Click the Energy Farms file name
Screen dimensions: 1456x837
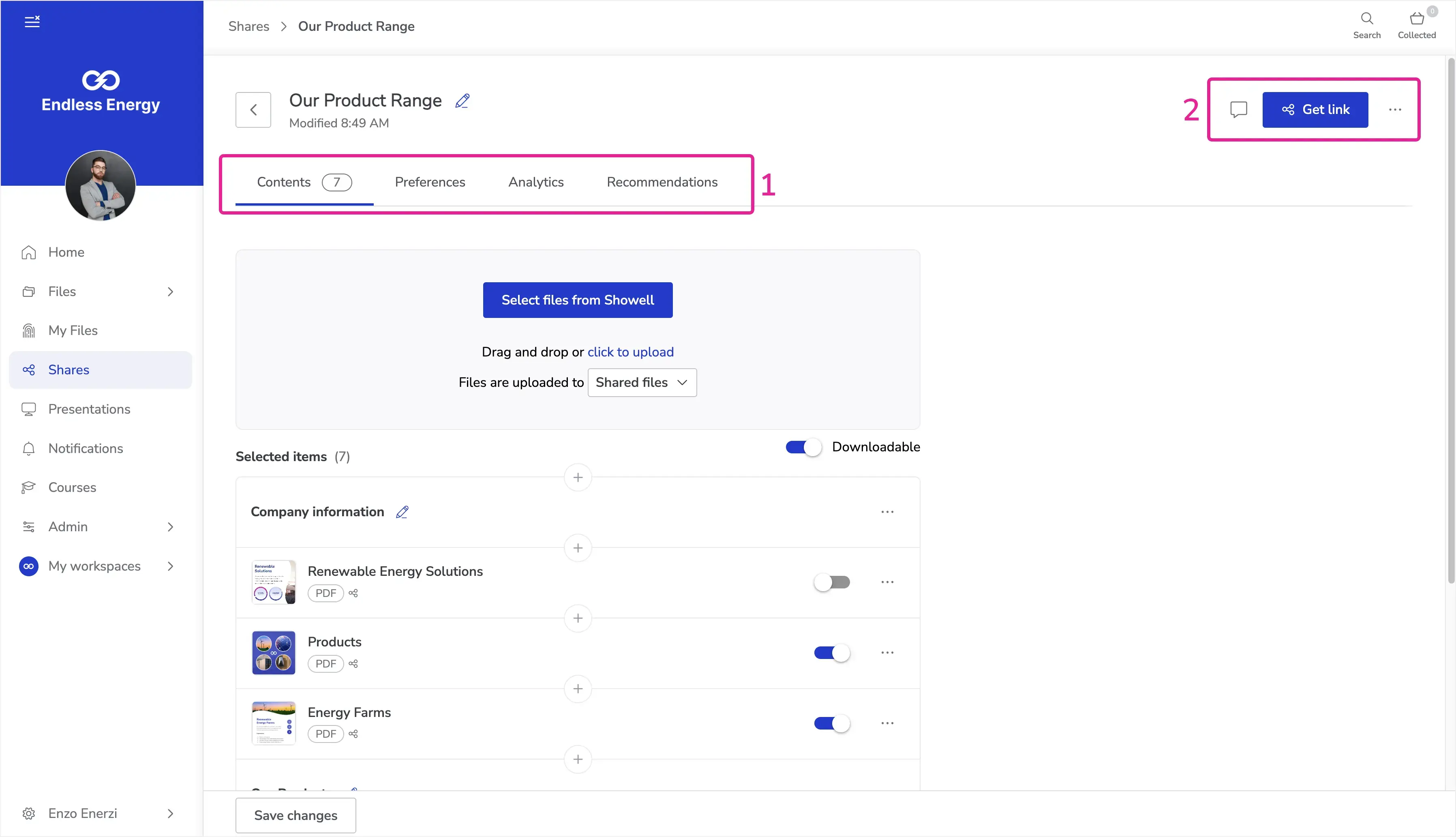[x=349, y=712]
